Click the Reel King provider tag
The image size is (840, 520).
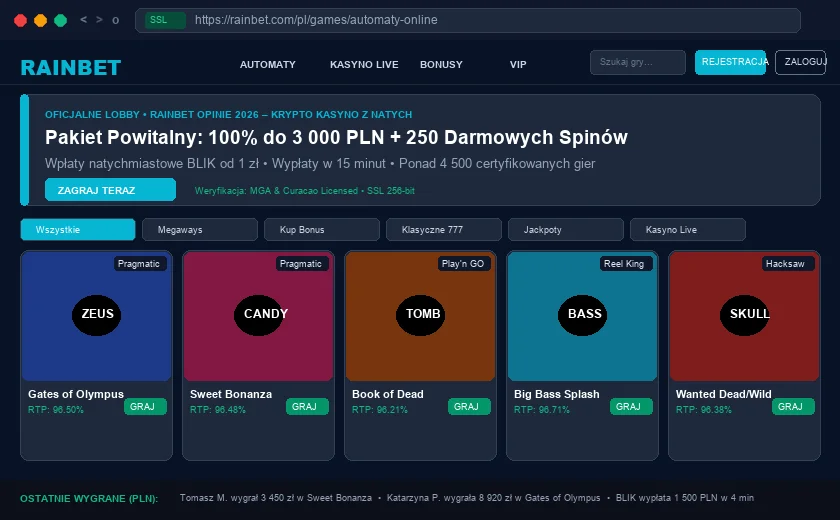625,263
